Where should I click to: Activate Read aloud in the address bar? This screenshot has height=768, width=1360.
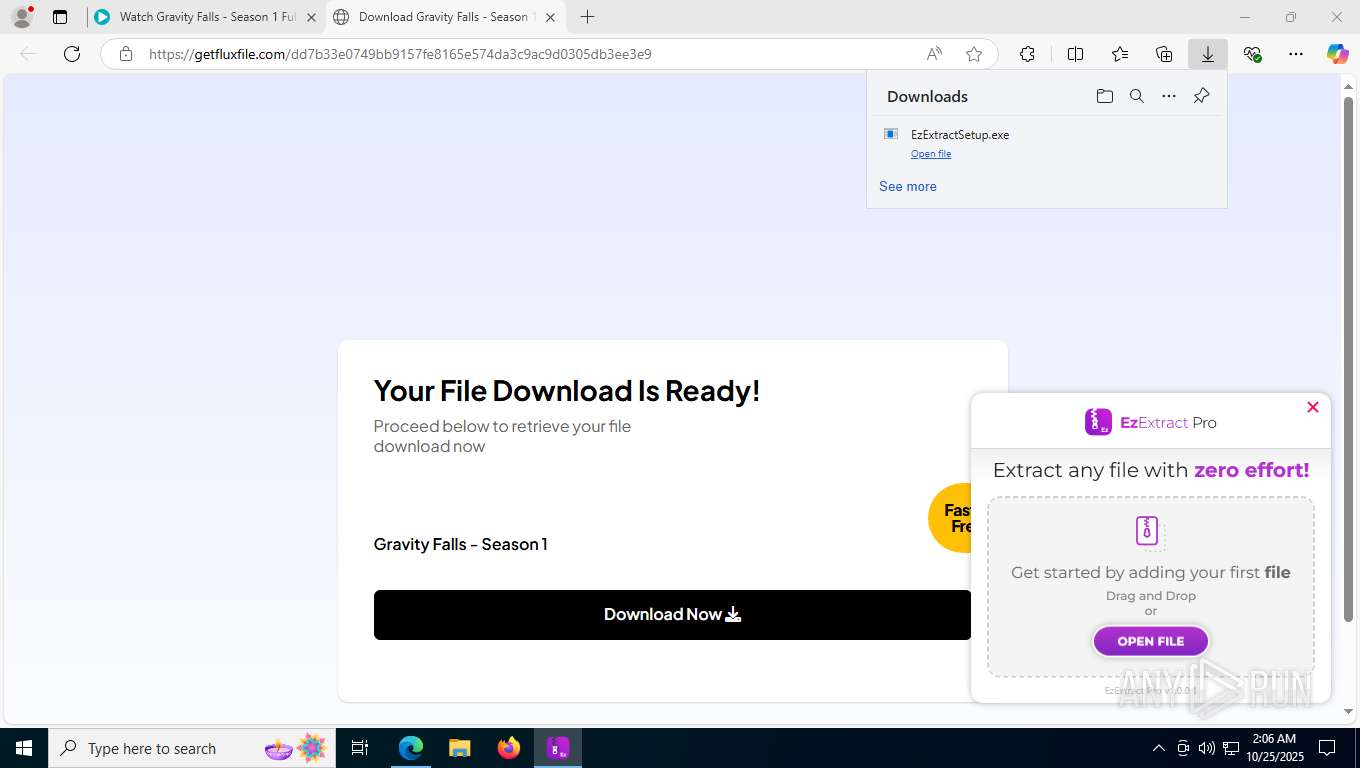(x=934, y=54)
